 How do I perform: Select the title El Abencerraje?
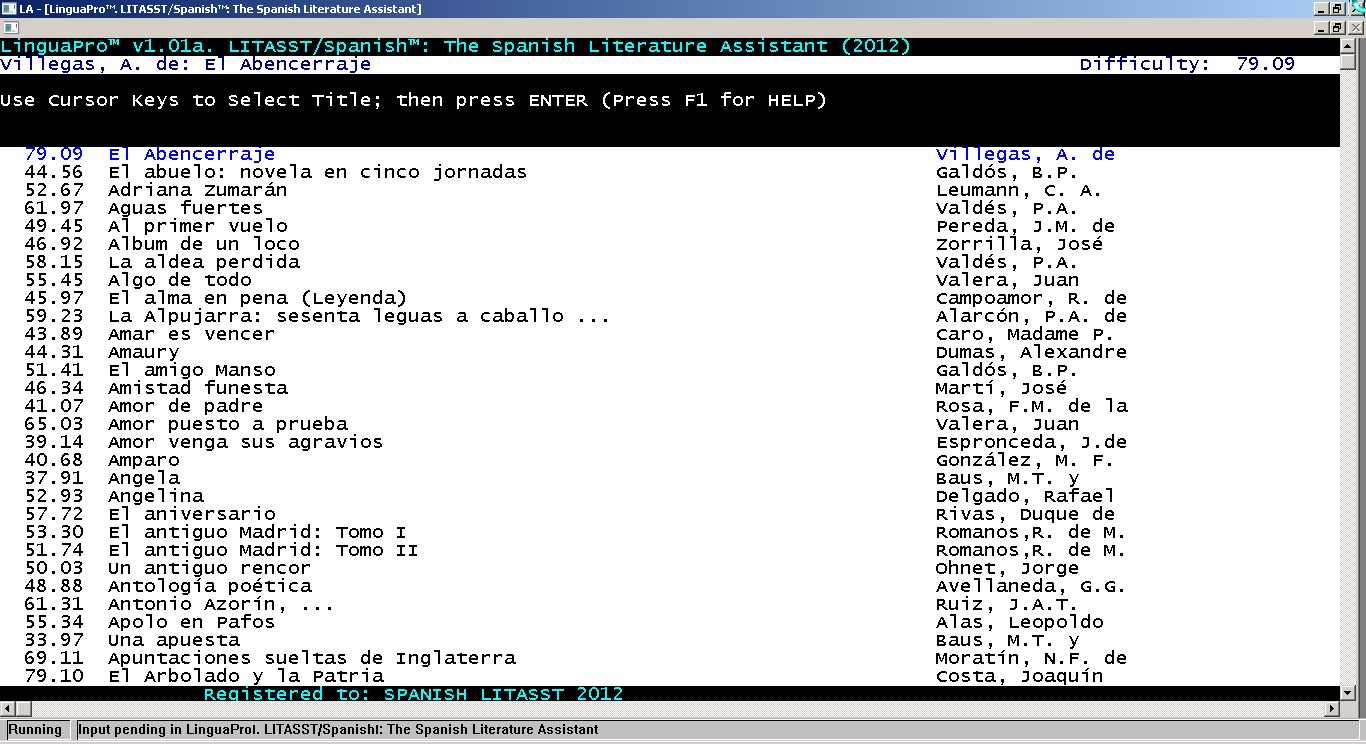[x=191, y=154]
